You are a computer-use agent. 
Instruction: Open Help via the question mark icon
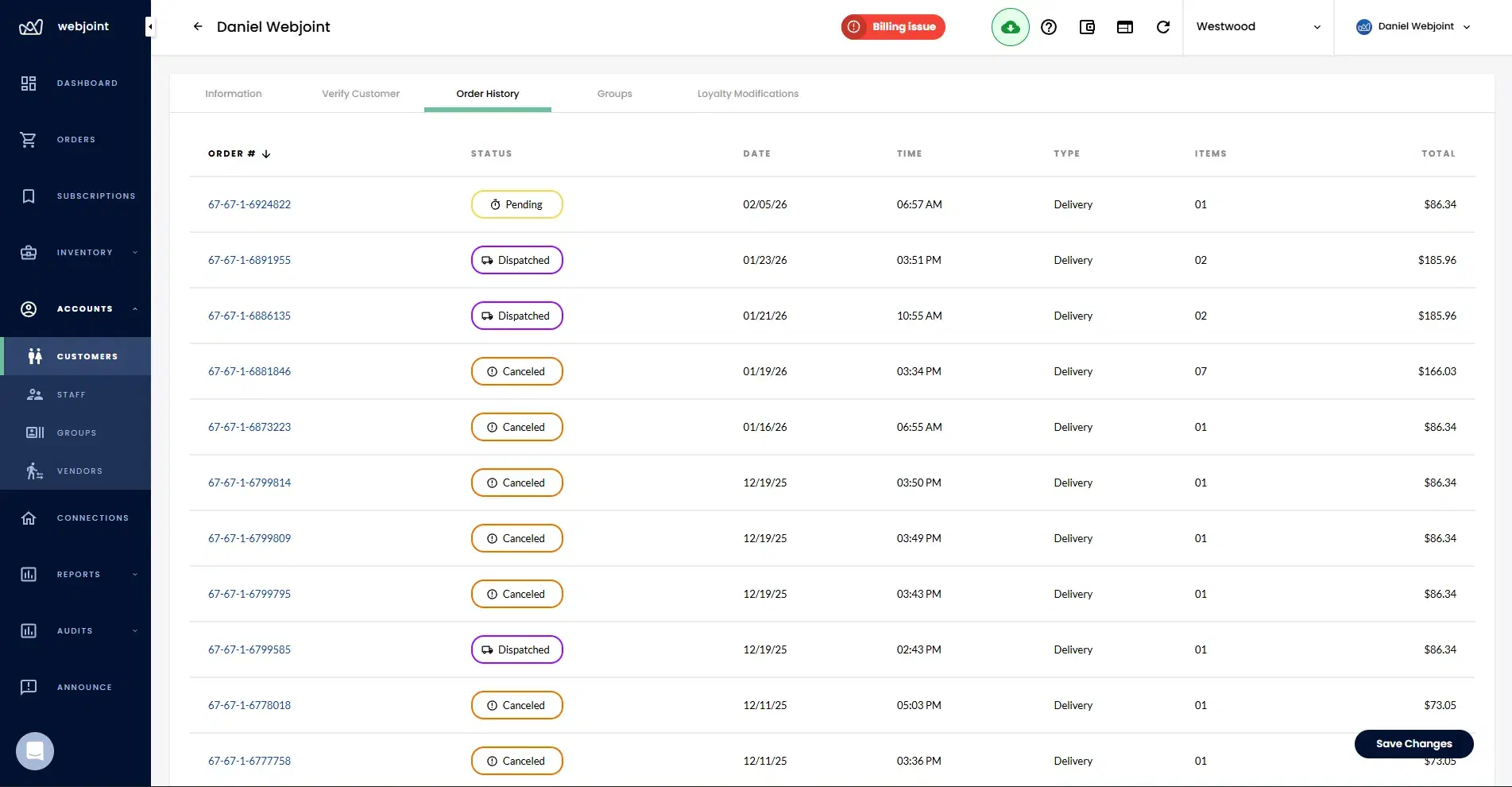click(x=1048, y=26)
